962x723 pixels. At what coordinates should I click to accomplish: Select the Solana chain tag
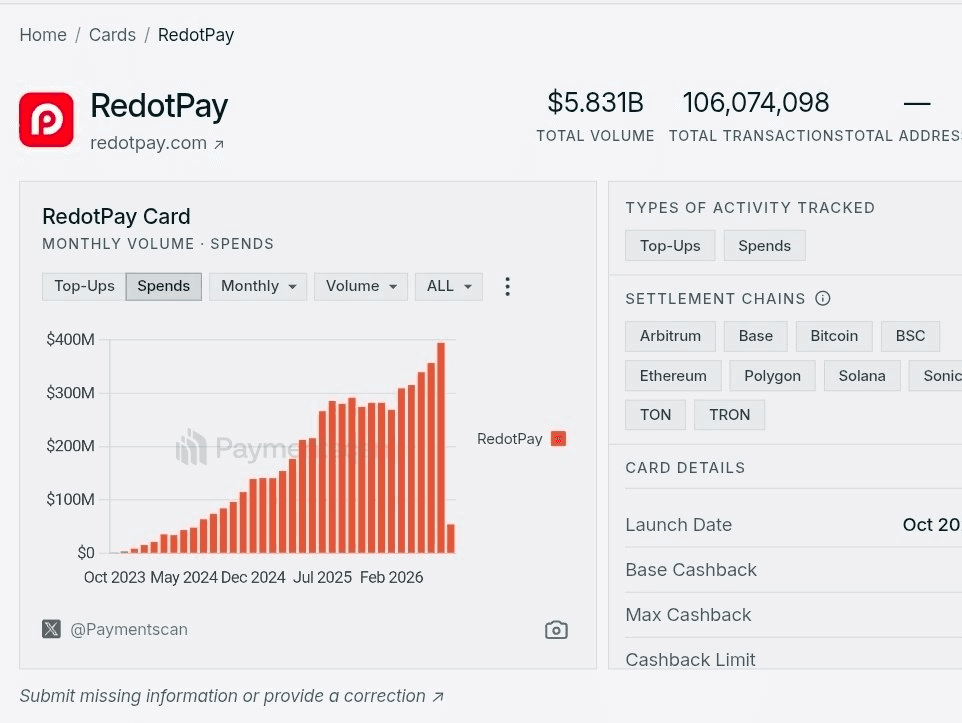(862, 376)
